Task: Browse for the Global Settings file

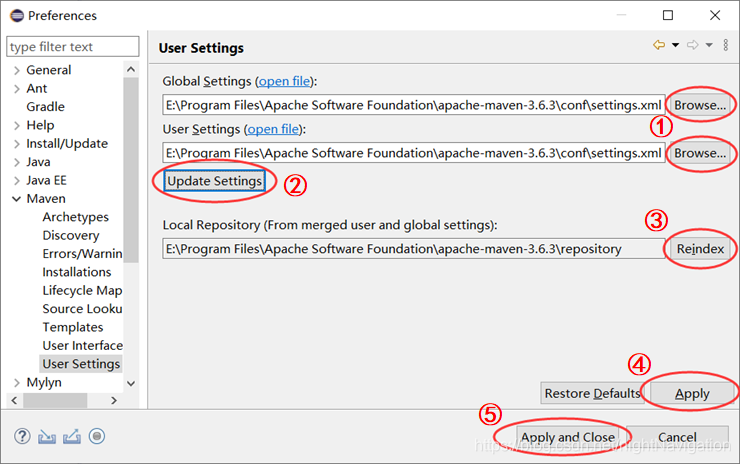Action: pyautogui.click(x=700, y=105)
